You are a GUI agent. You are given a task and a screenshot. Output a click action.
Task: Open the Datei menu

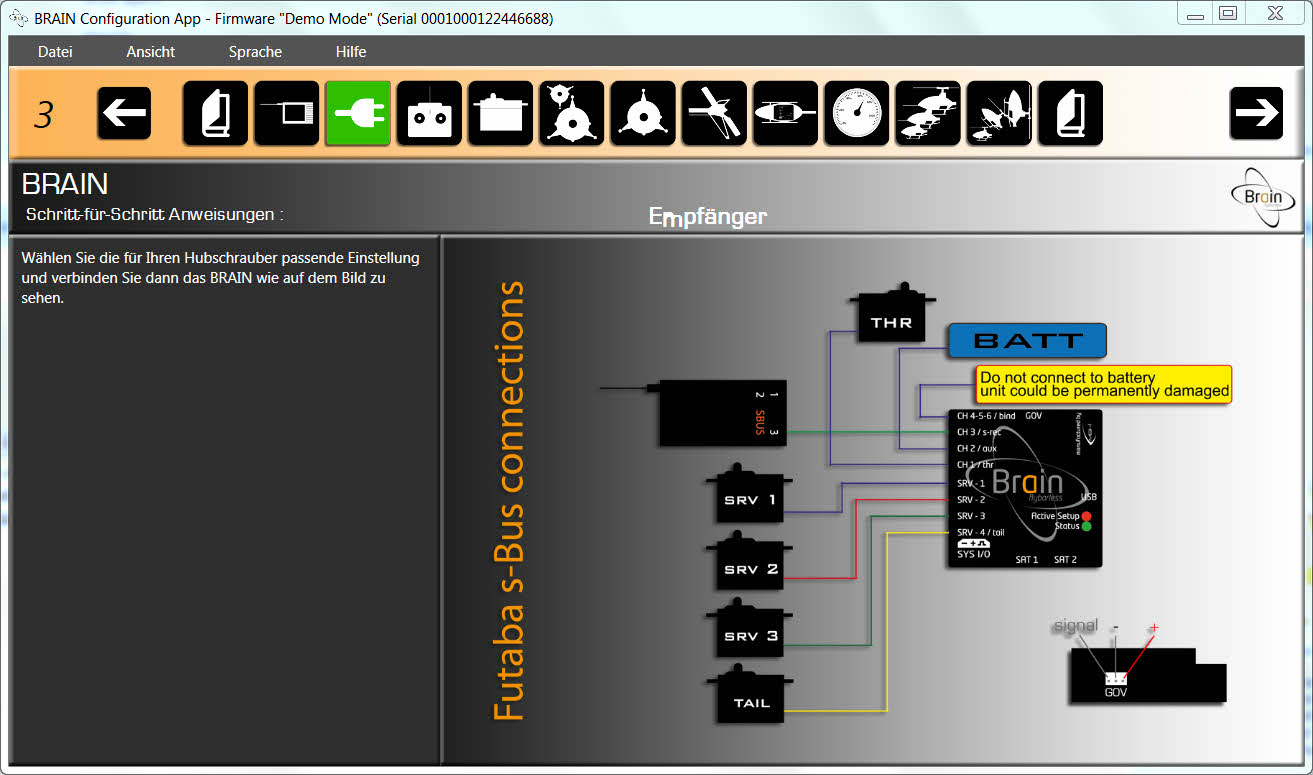(55, 51)
